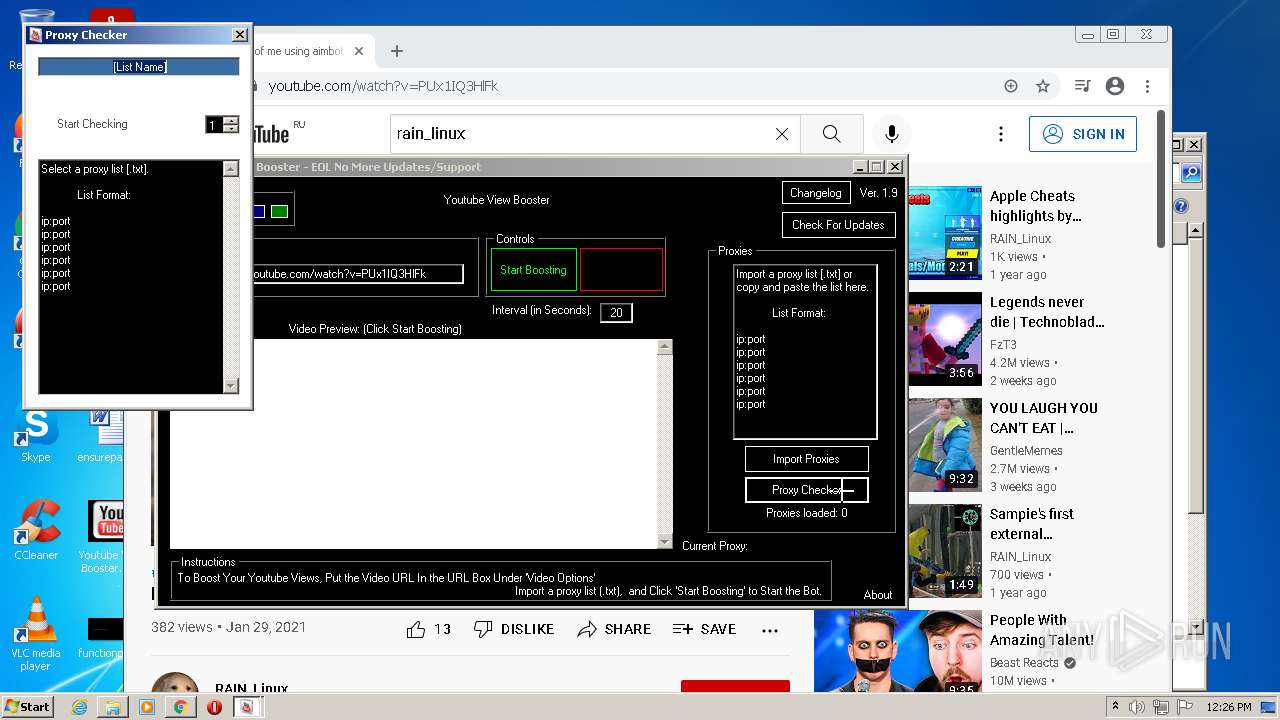Show hidden system tray icons
Screen dimensions: 1280x720
[1115, 706]
